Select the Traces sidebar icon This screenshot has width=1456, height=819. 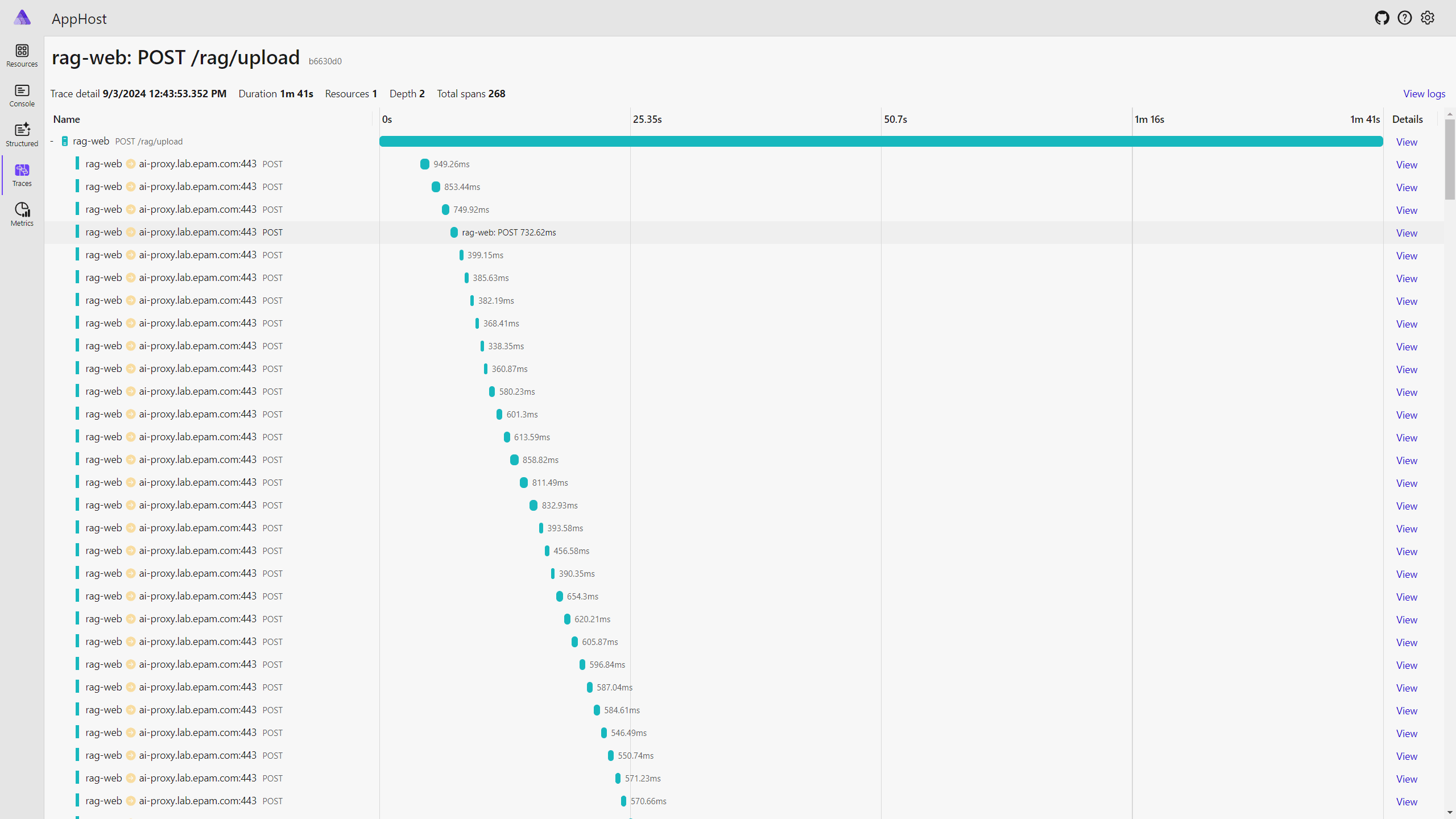coord(22,175)
